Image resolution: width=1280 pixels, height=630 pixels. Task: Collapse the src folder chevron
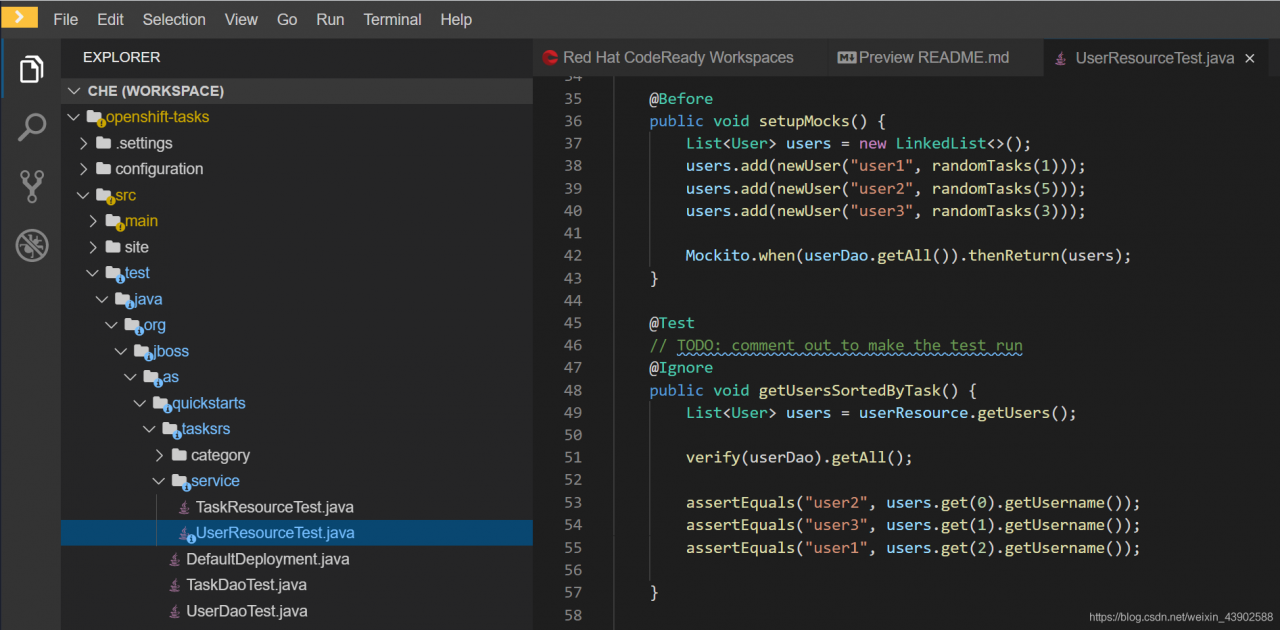(84, 195)
